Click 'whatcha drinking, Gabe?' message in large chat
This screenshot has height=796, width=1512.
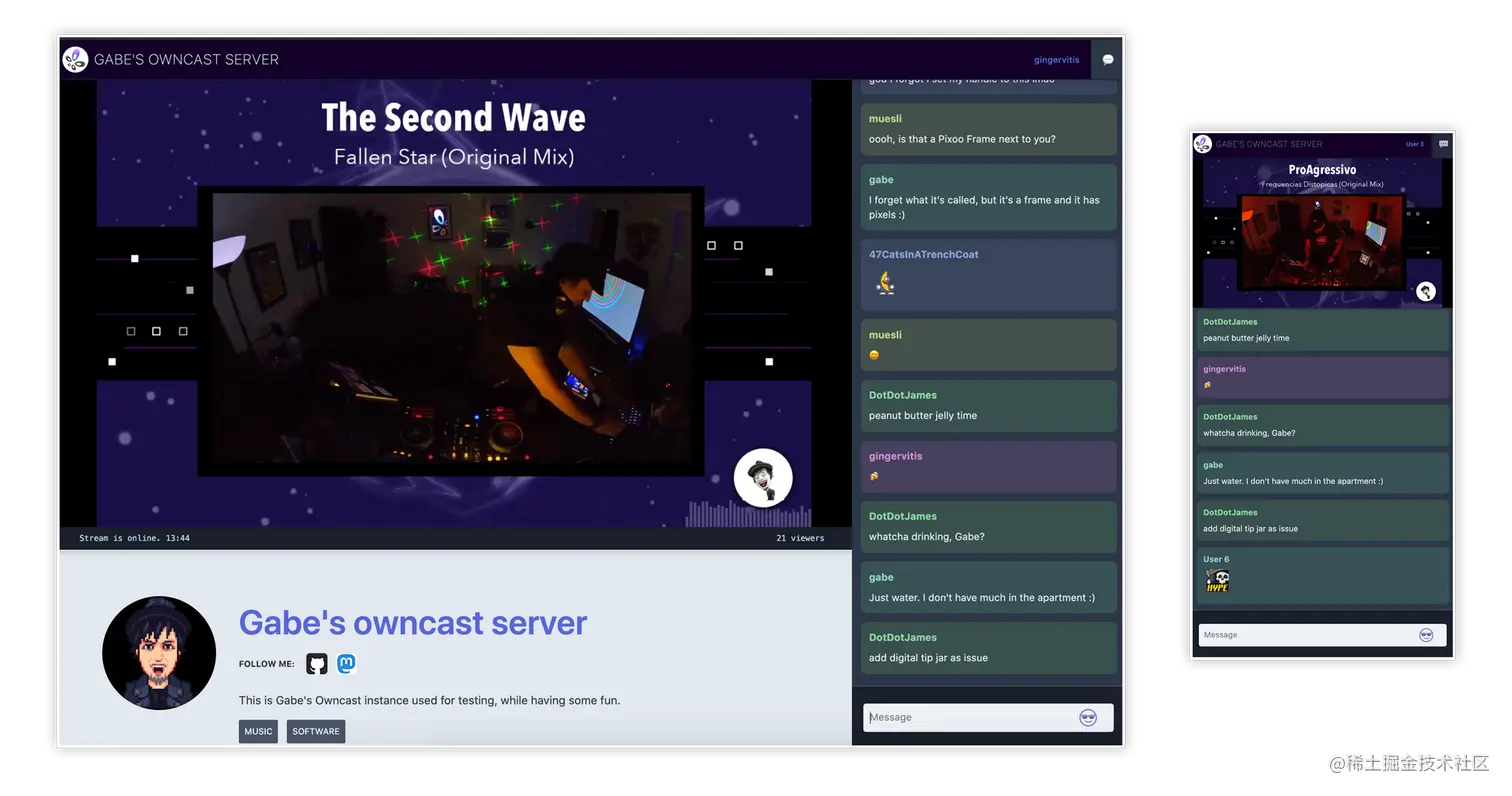(988, 527)
